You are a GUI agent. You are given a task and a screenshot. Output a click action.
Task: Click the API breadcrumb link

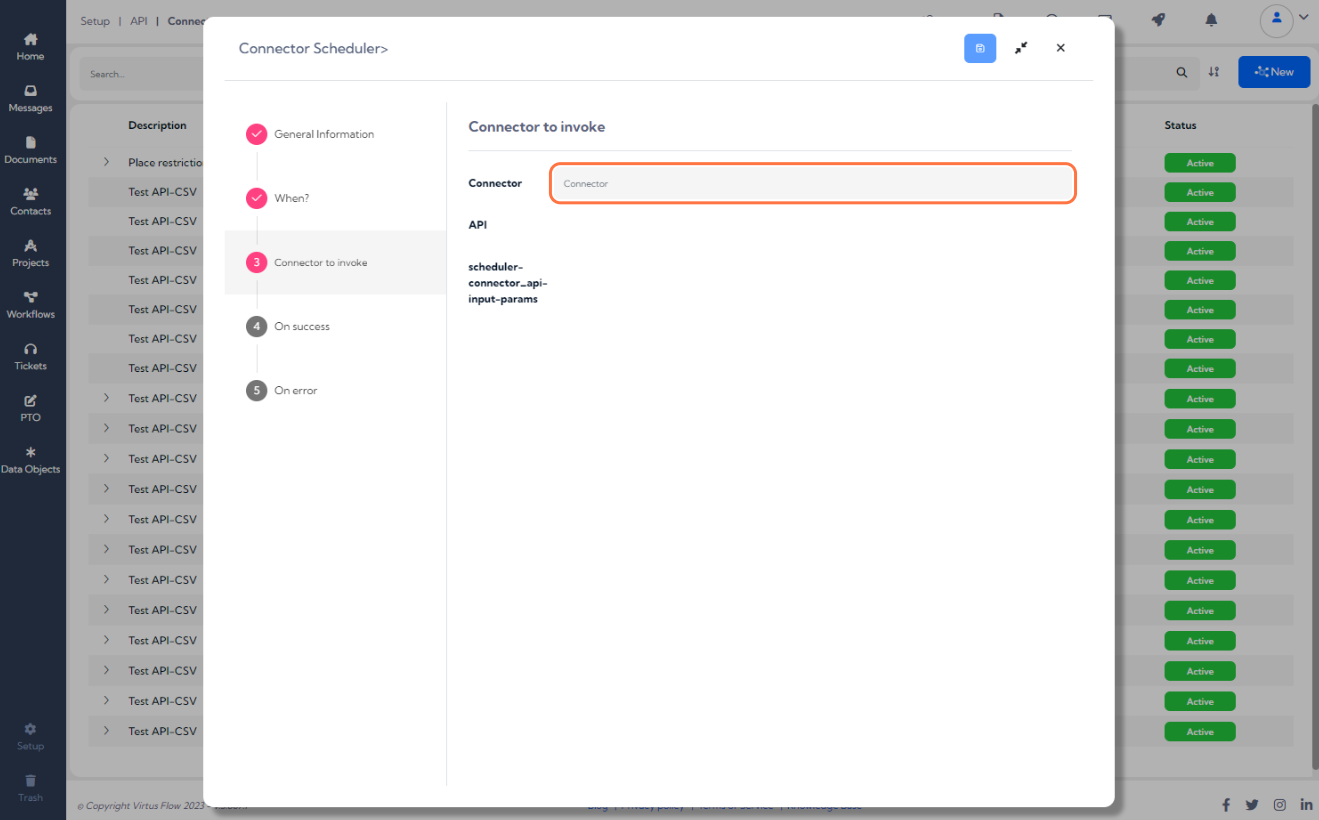138,20
